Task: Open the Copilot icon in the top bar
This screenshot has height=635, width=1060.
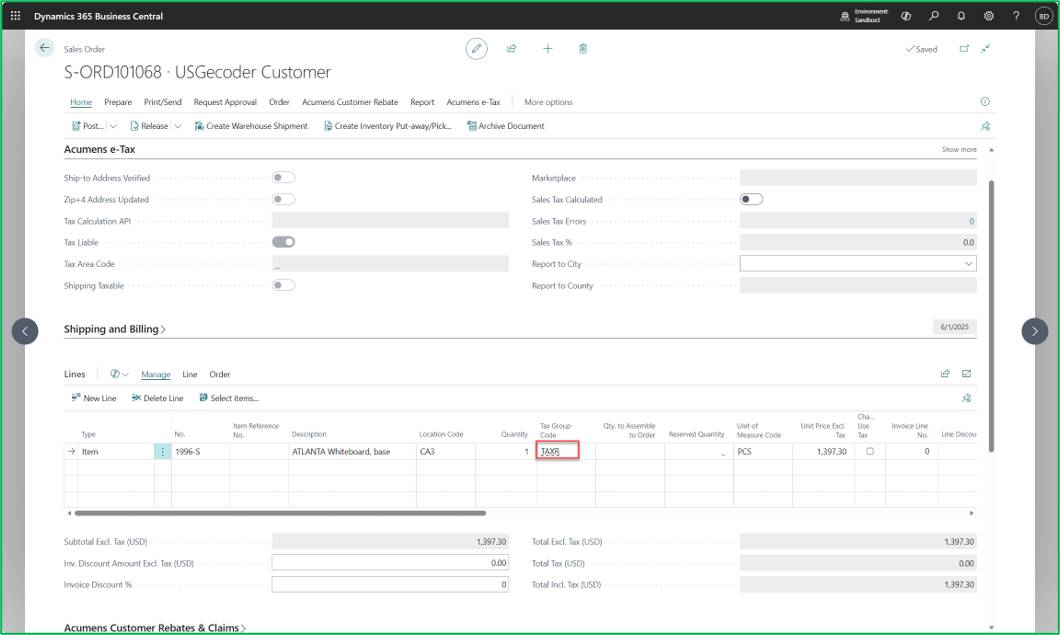Action: pyautogui.click(x=906, y=16)
